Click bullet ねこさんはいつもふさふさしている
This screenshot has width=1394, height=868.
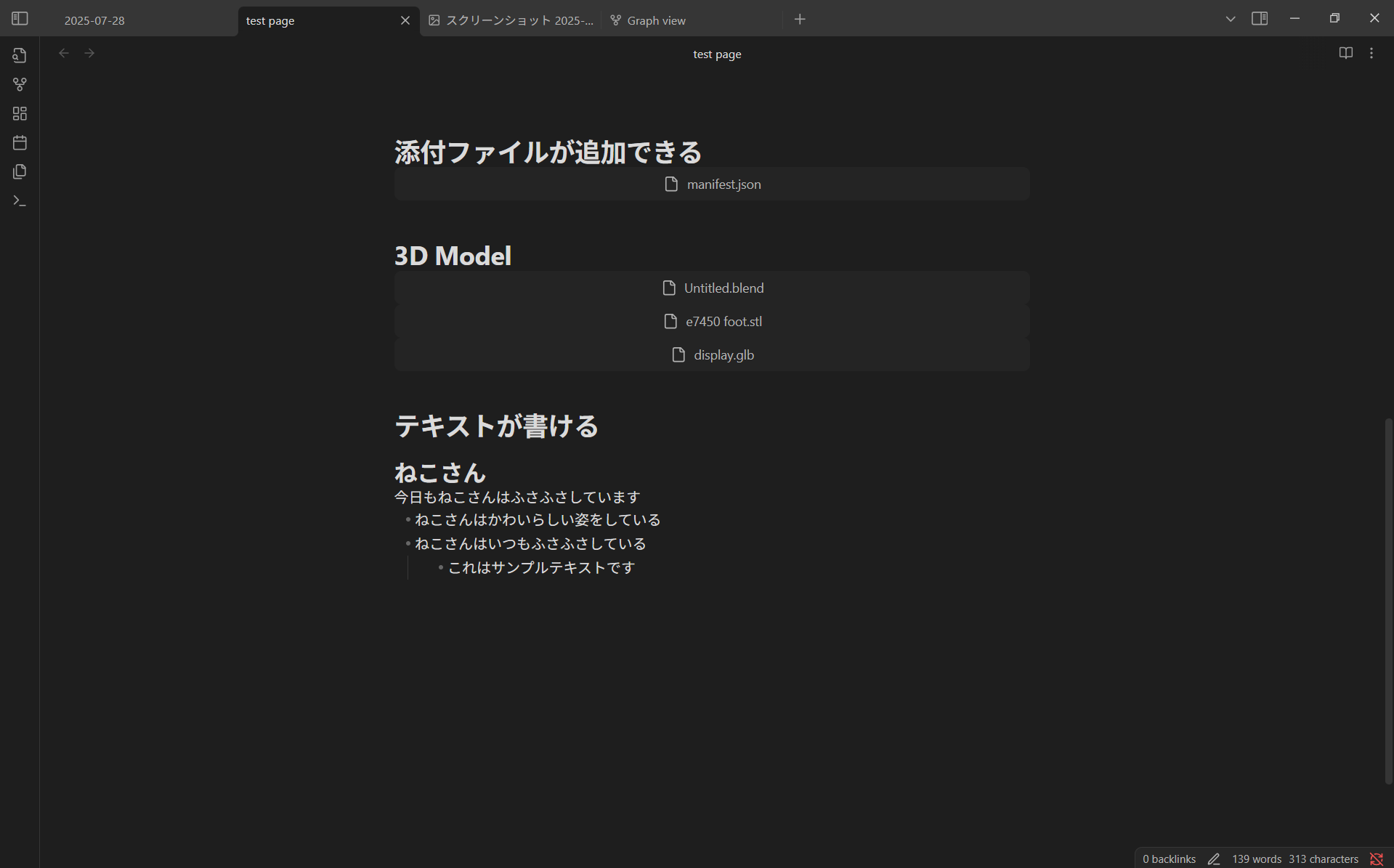(x=530, y=544)
